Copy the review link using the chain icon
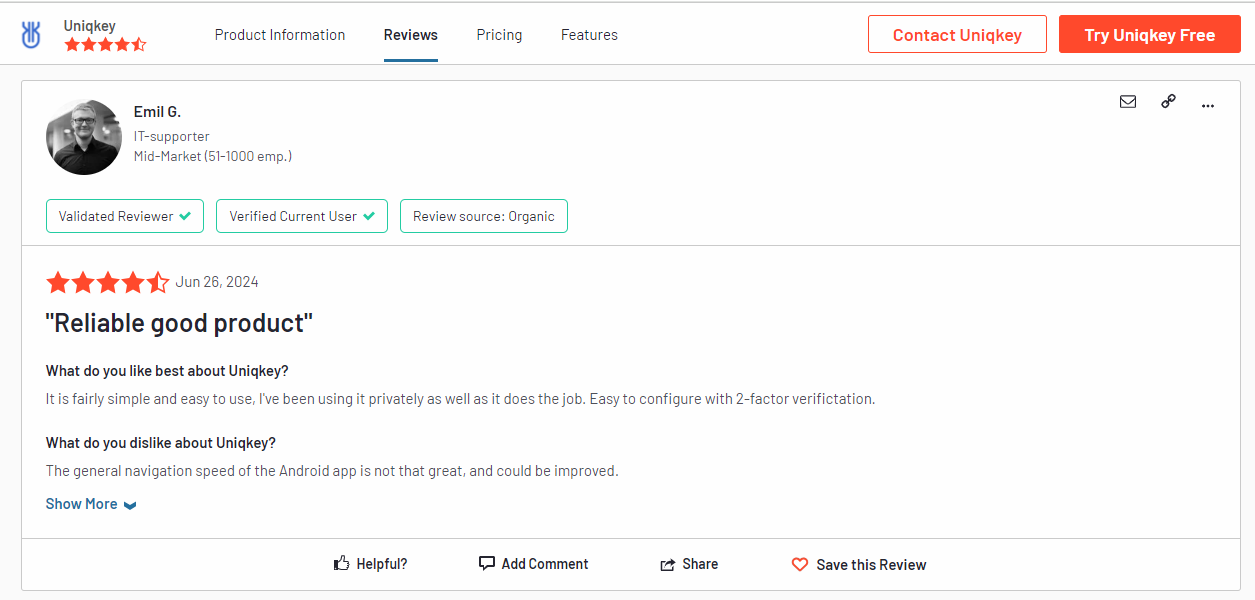 pyautogui.click(x=1168, y=101)
